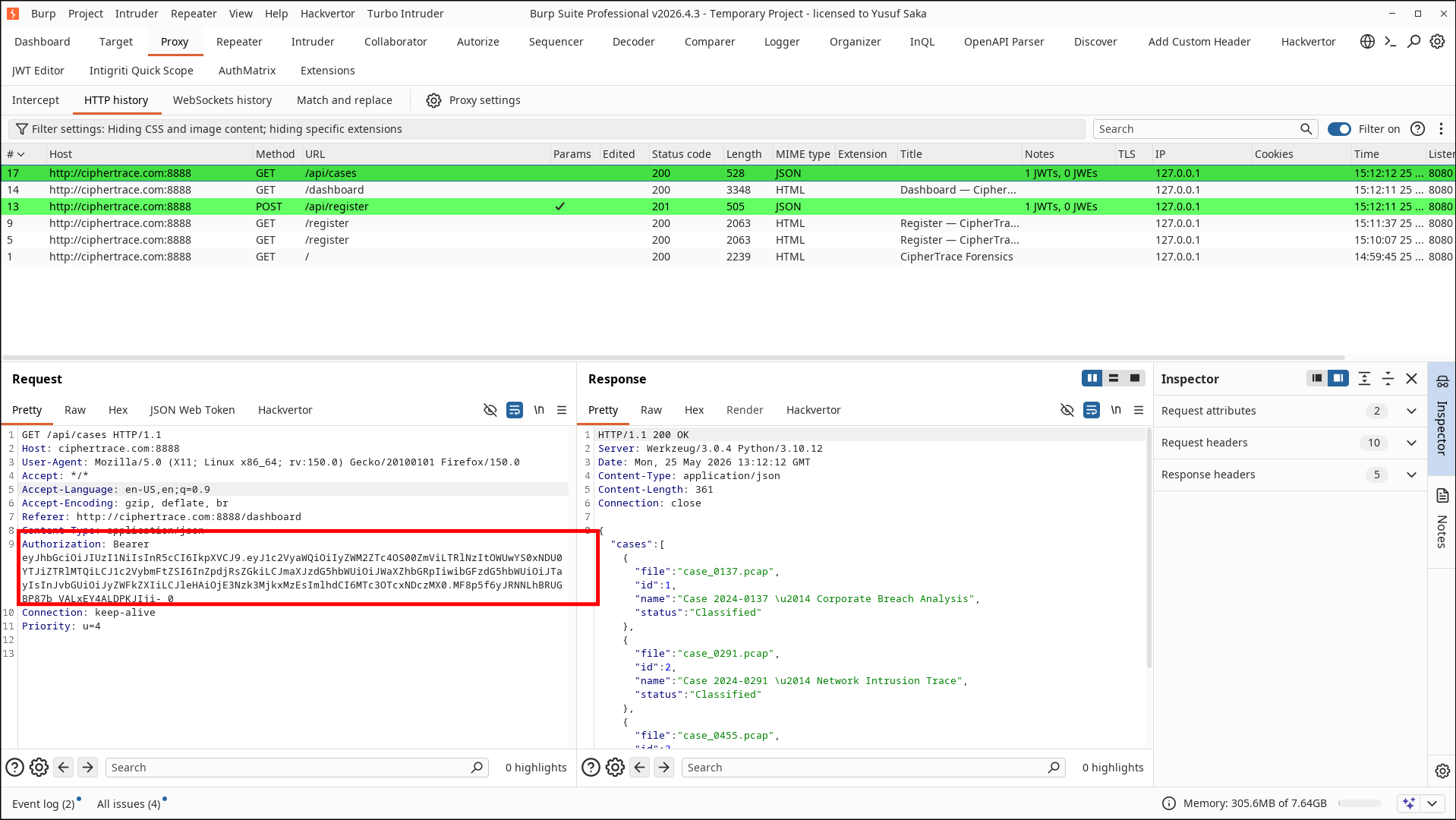Image resolution: width=1456 pixels, height=820 pixels.
Task: Close the Inspector panel
Action: (x=1411, y=378)
